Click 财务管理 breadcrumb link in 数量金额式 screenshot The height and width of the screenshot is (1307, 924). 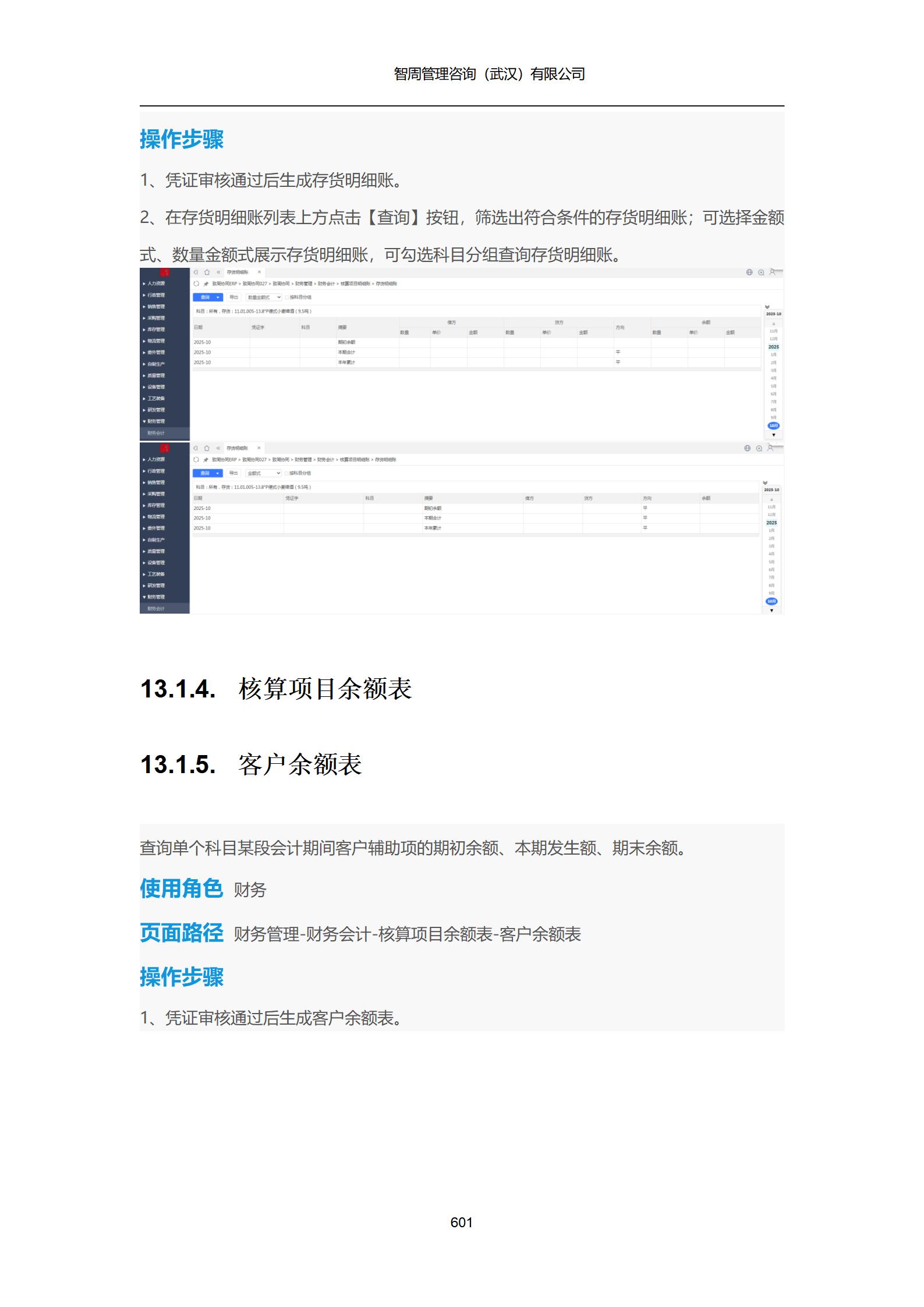303,284
